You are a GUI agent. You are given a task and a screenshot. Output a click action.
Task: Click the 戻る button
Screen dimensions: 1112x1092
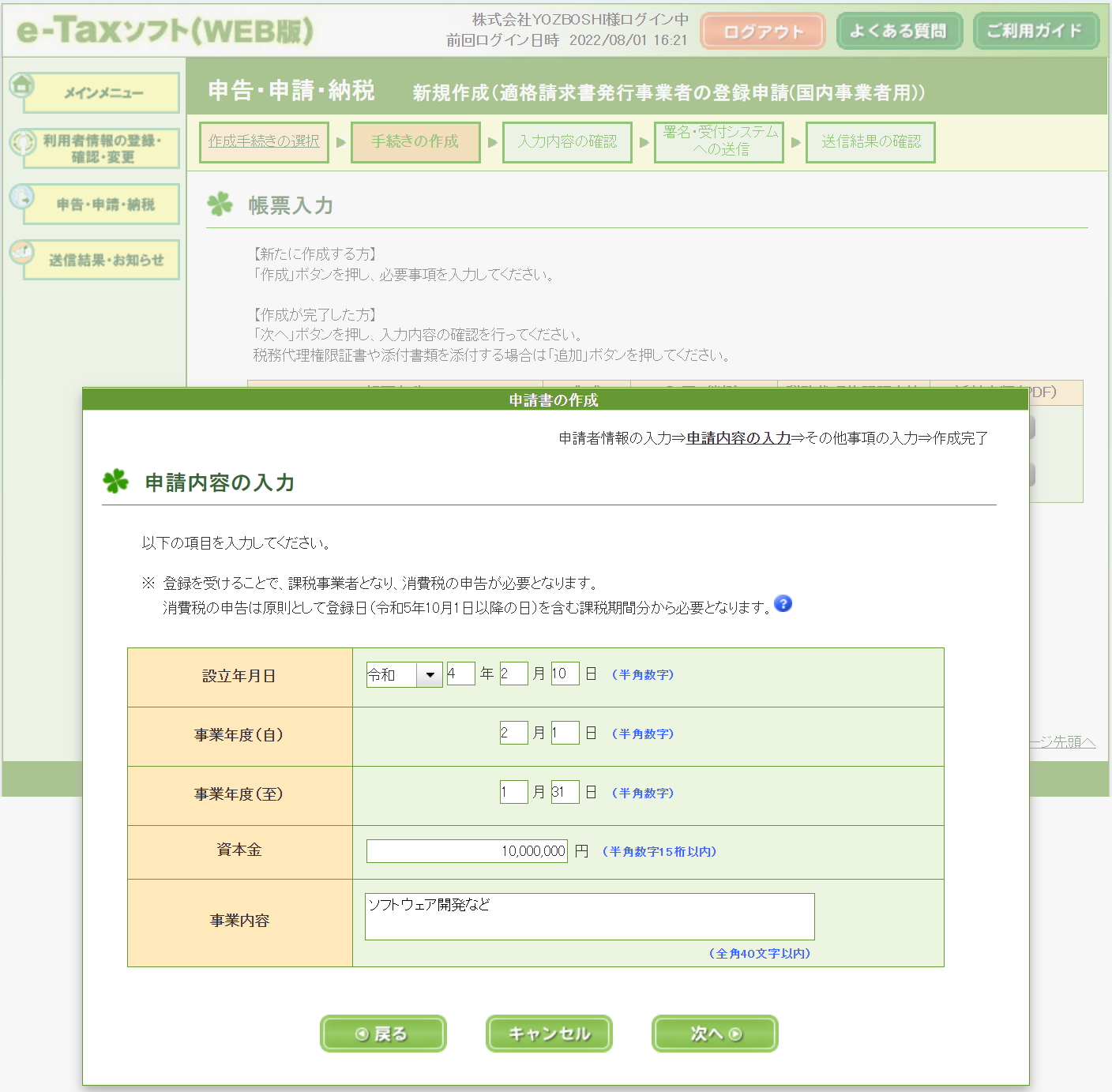383,1034
